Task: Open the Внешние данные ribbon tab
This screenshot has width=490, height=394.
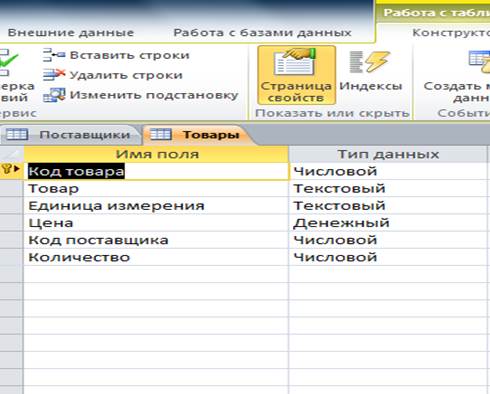Action: point(71,33)
